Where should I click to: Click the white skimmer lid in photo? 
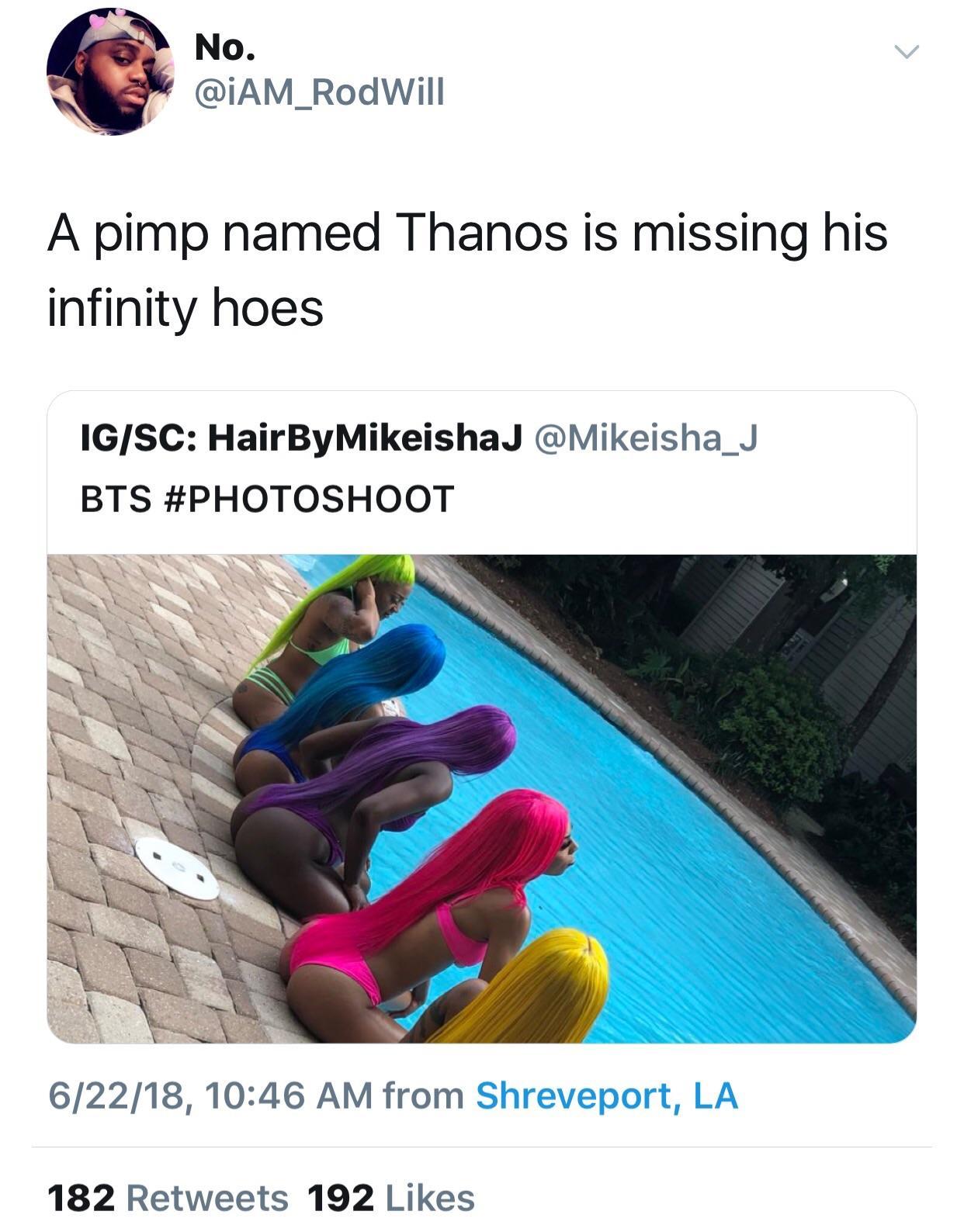[x=177, y=868]
